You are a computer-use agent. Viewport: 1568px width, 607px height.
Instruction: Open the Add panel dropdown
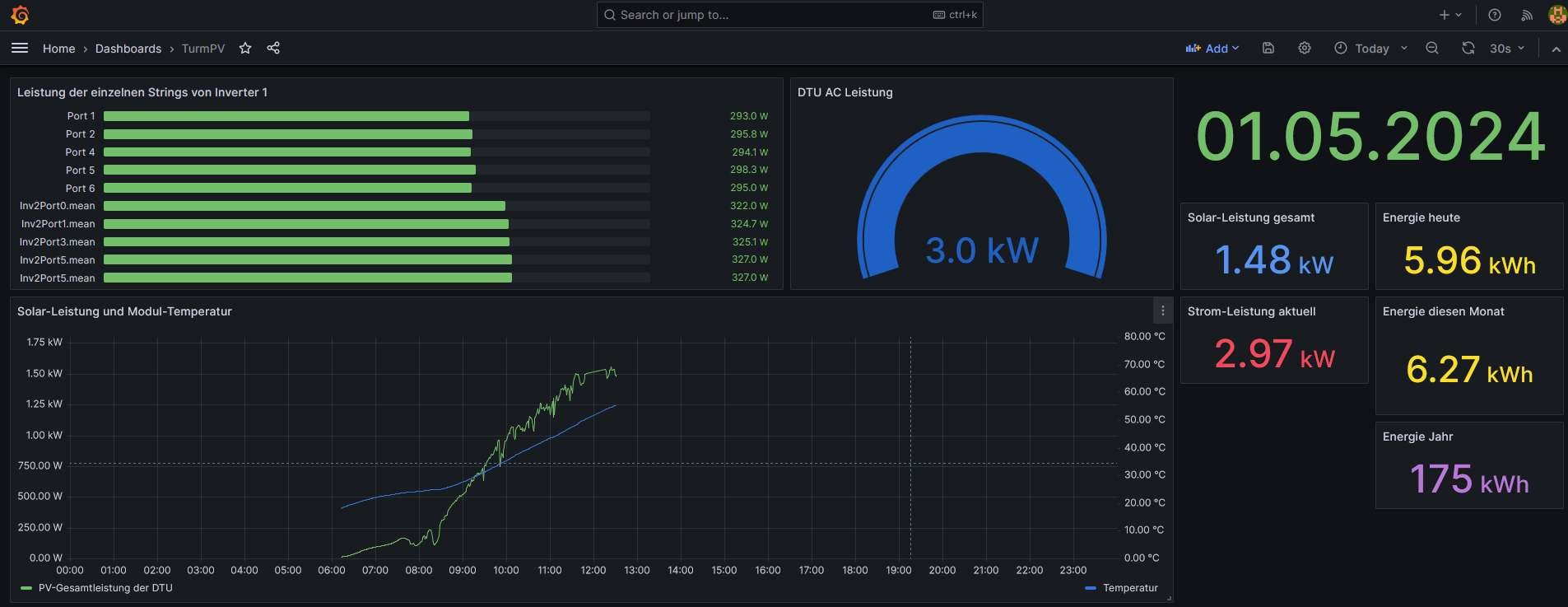[x=1212, y=49]
